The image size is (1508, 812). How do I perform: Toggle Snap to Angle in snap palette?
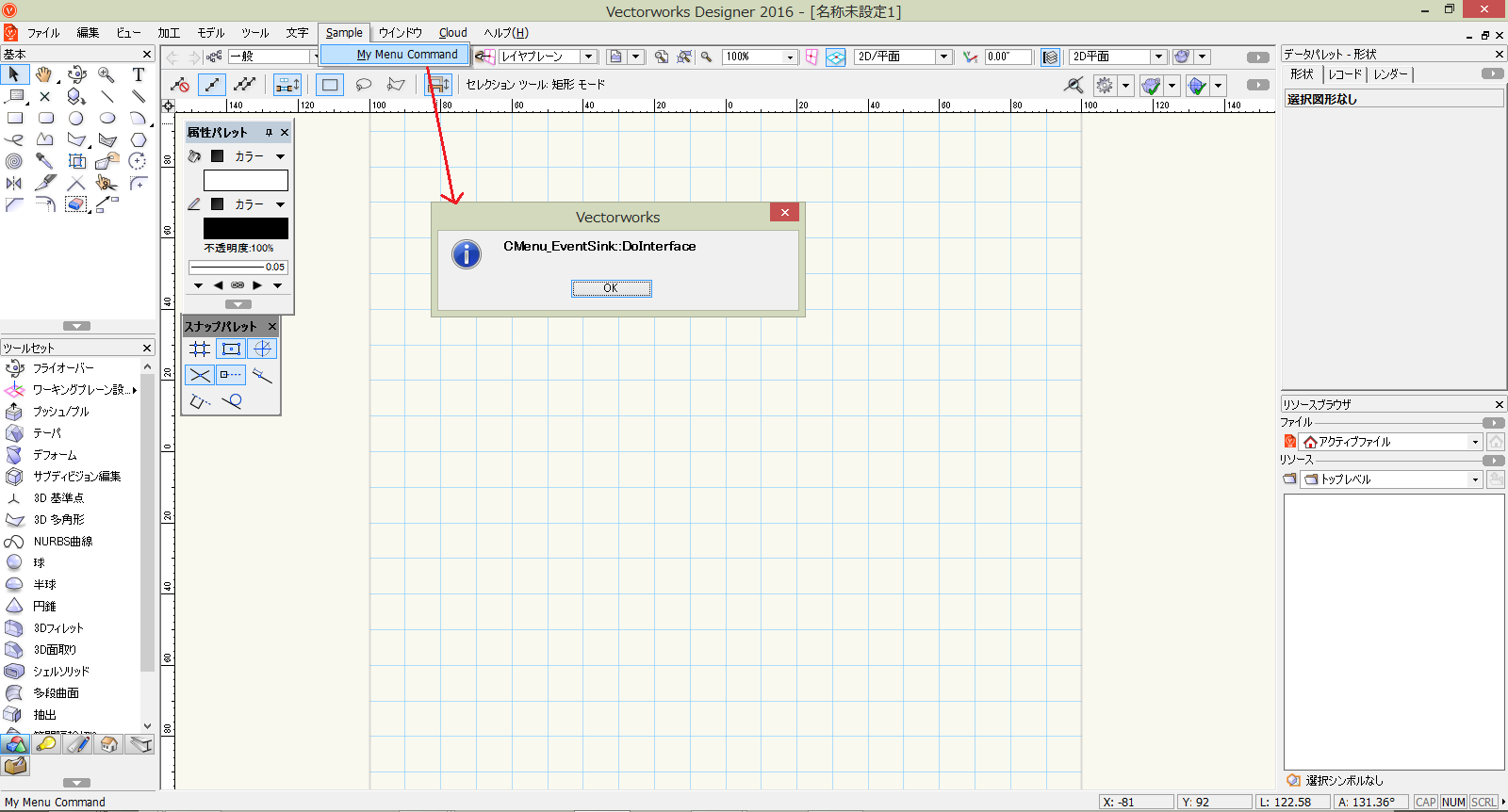pos(262,349)
